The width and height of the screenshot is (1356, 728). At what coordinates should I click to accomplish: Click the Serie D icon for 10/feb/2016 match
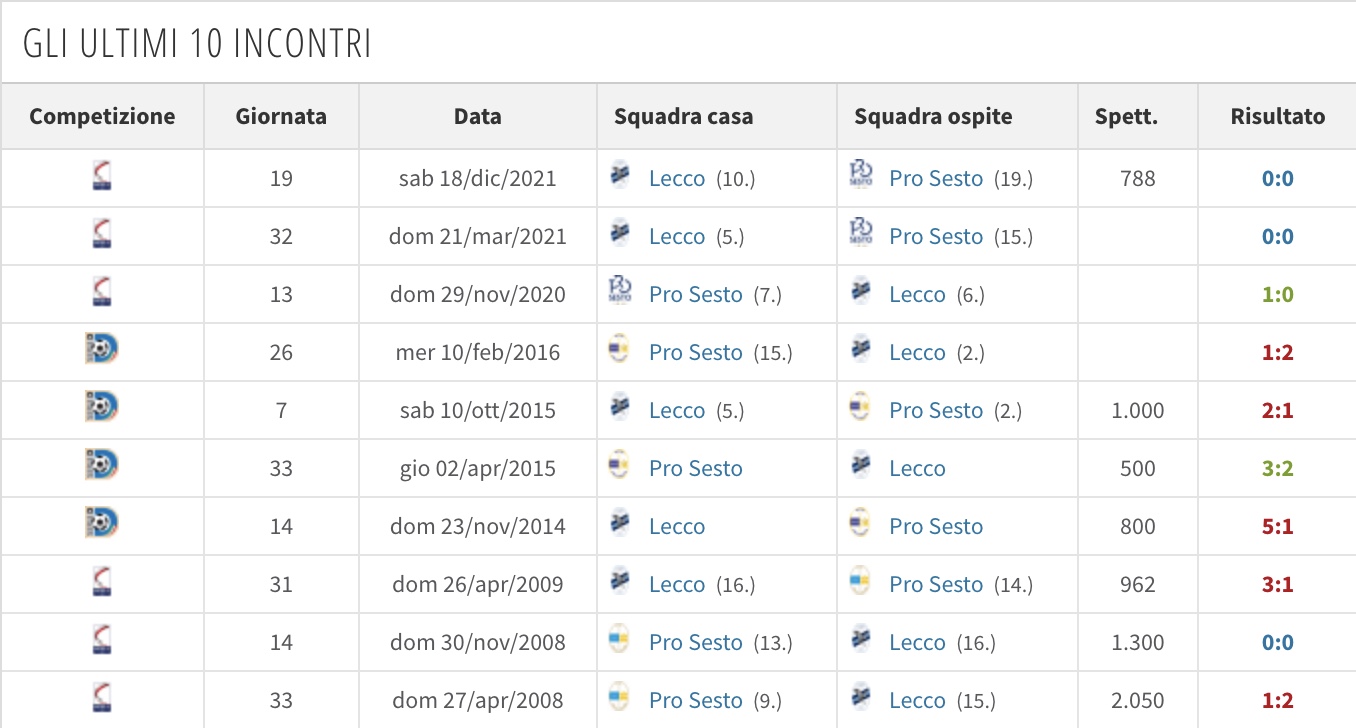pyautogui.click(x=101, y=352)
